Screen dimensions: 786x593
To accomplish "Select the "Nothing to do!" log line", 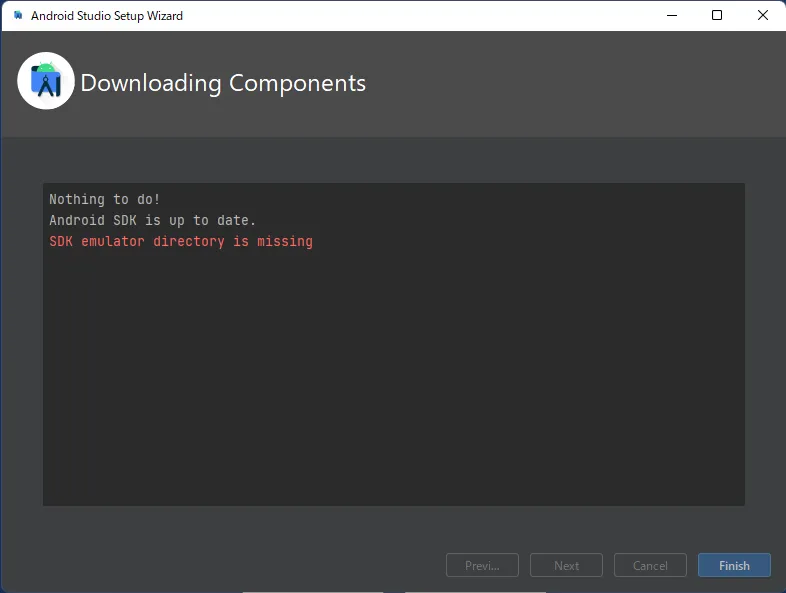I will point(104,200).
